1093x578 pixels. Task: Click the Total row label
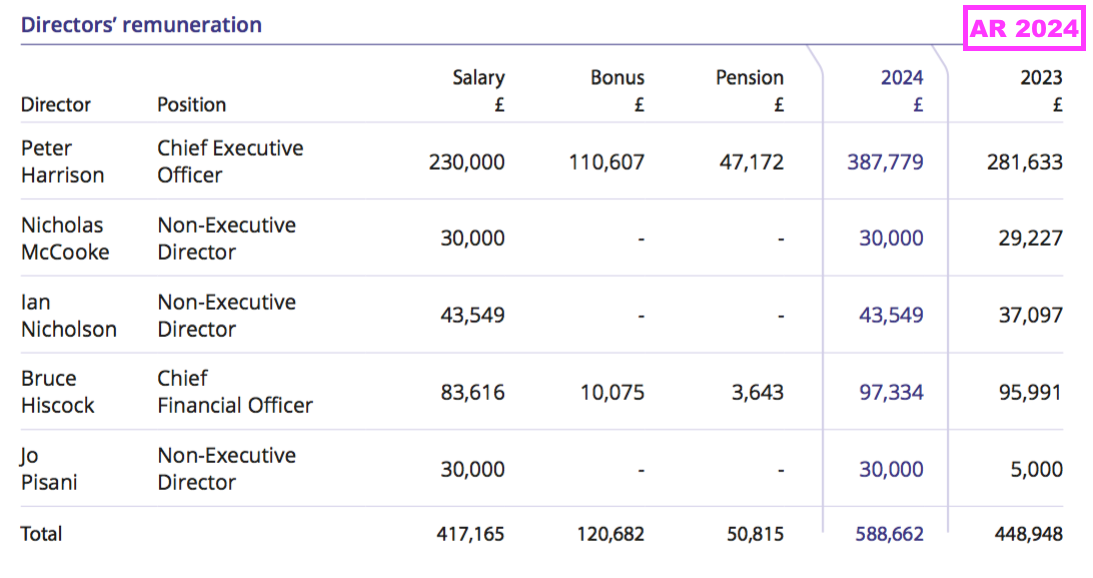coord(41,534)
